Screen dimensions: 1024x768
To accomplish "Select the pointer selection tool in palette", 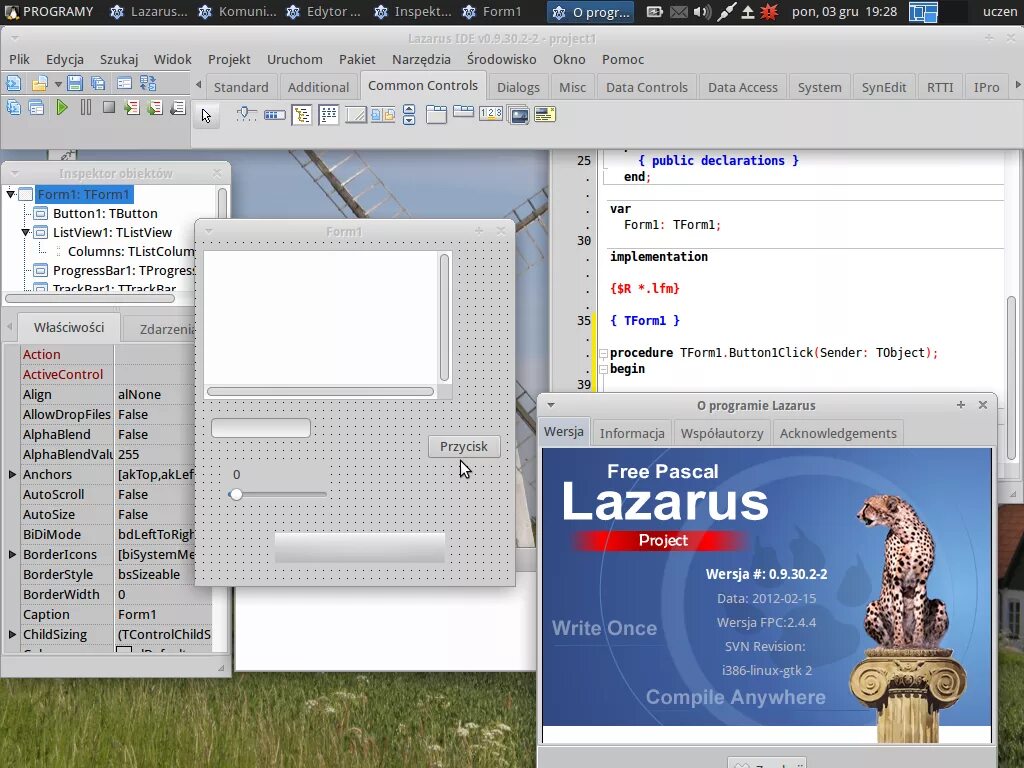I will [206, 116].
